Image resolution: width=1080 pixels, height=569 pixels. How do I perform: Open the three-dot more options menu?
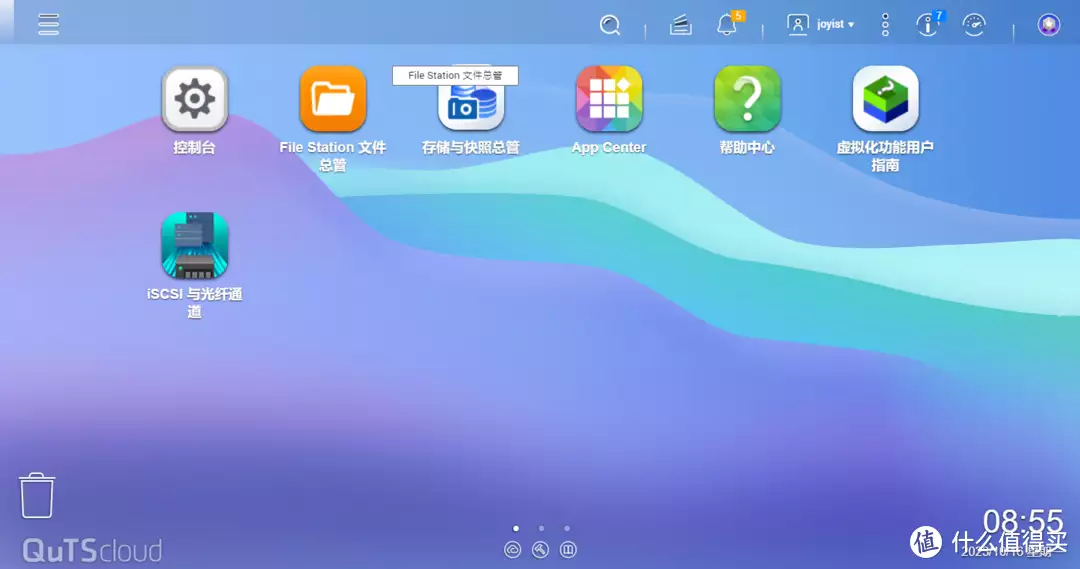pos(885,25)
